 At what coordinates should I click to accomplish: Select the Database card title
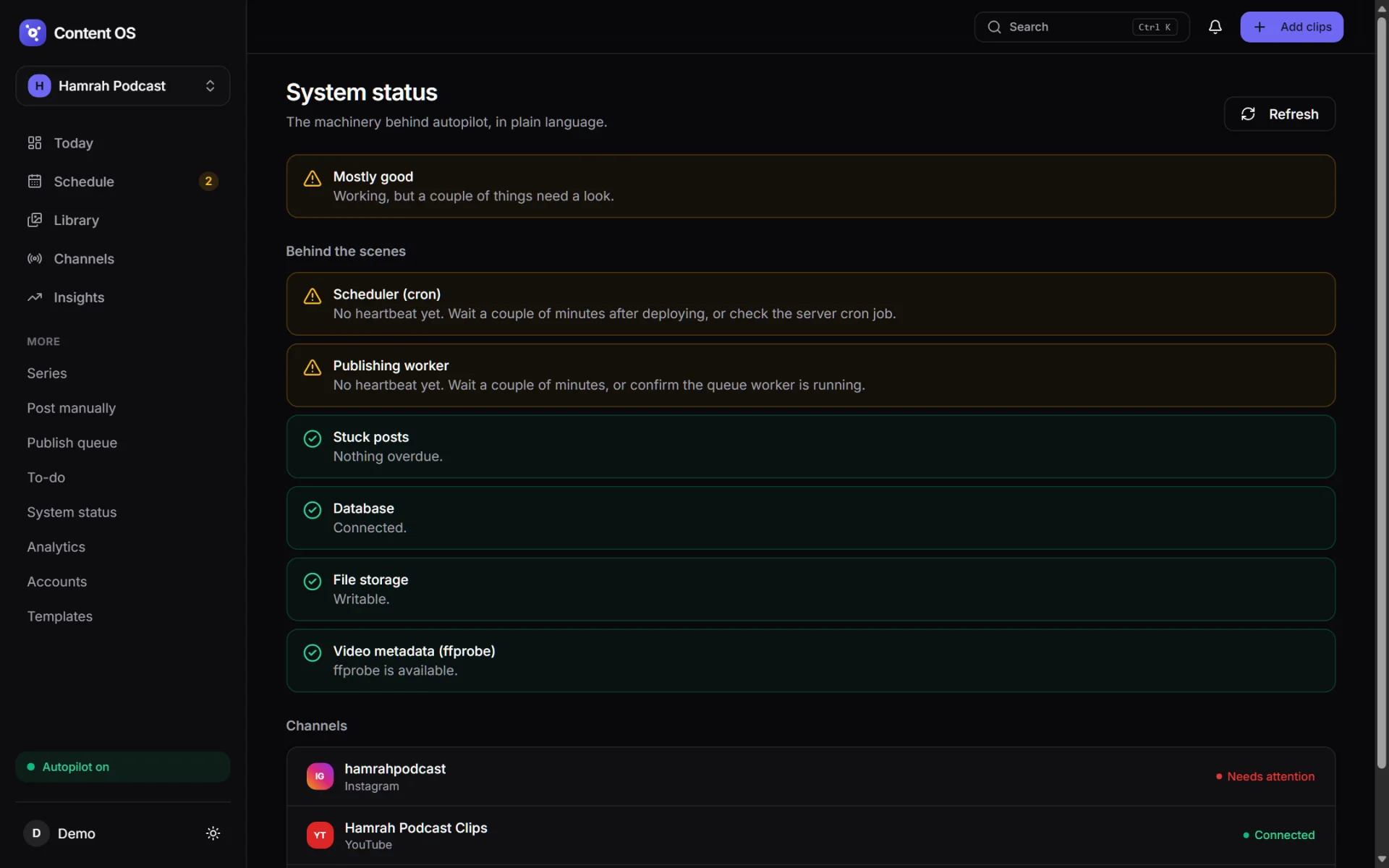[363, 509]
